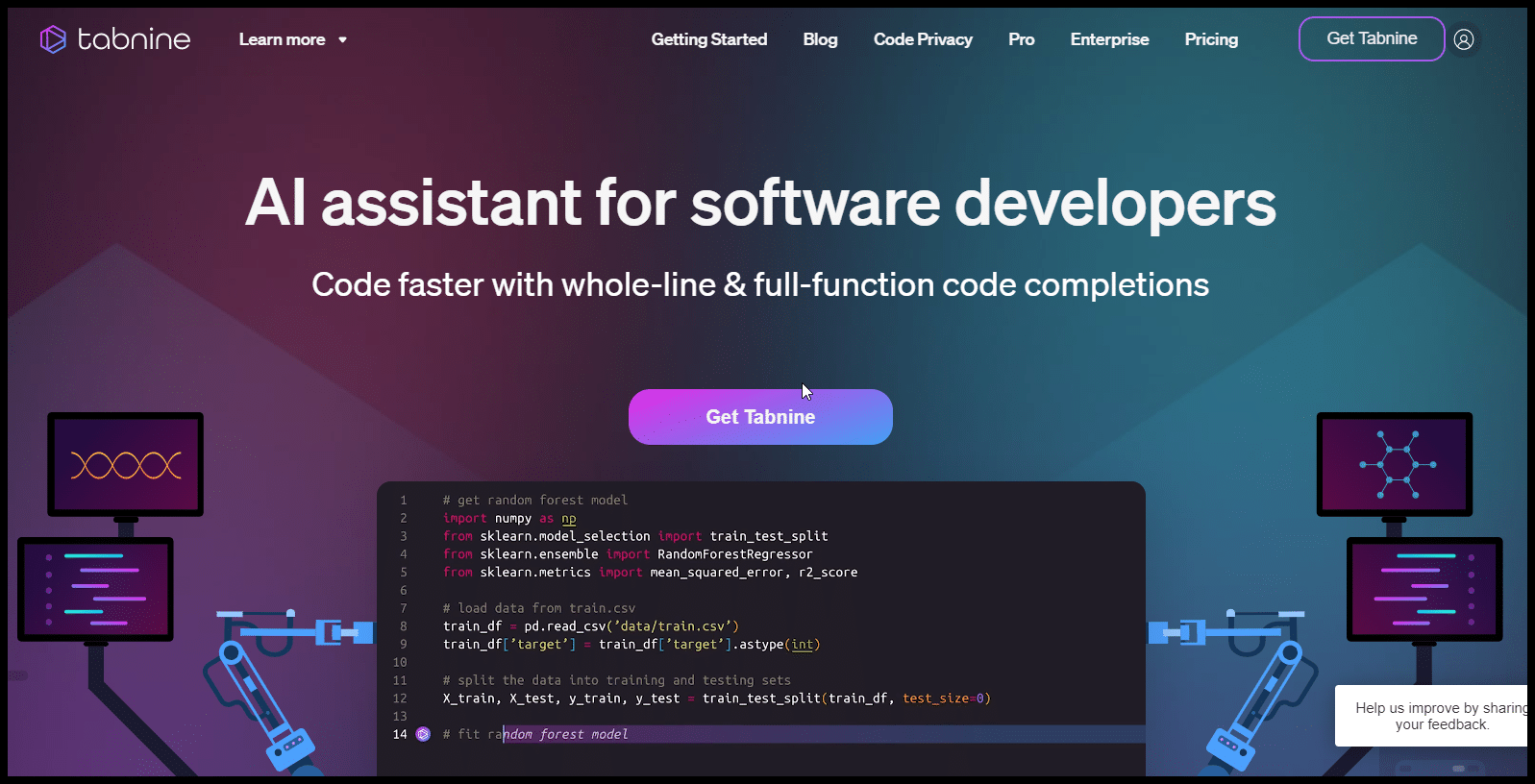Viewport: 1535px width, 784px height.
Task: Click the '# fit random forest model' suggestion line
Action: 535,734
